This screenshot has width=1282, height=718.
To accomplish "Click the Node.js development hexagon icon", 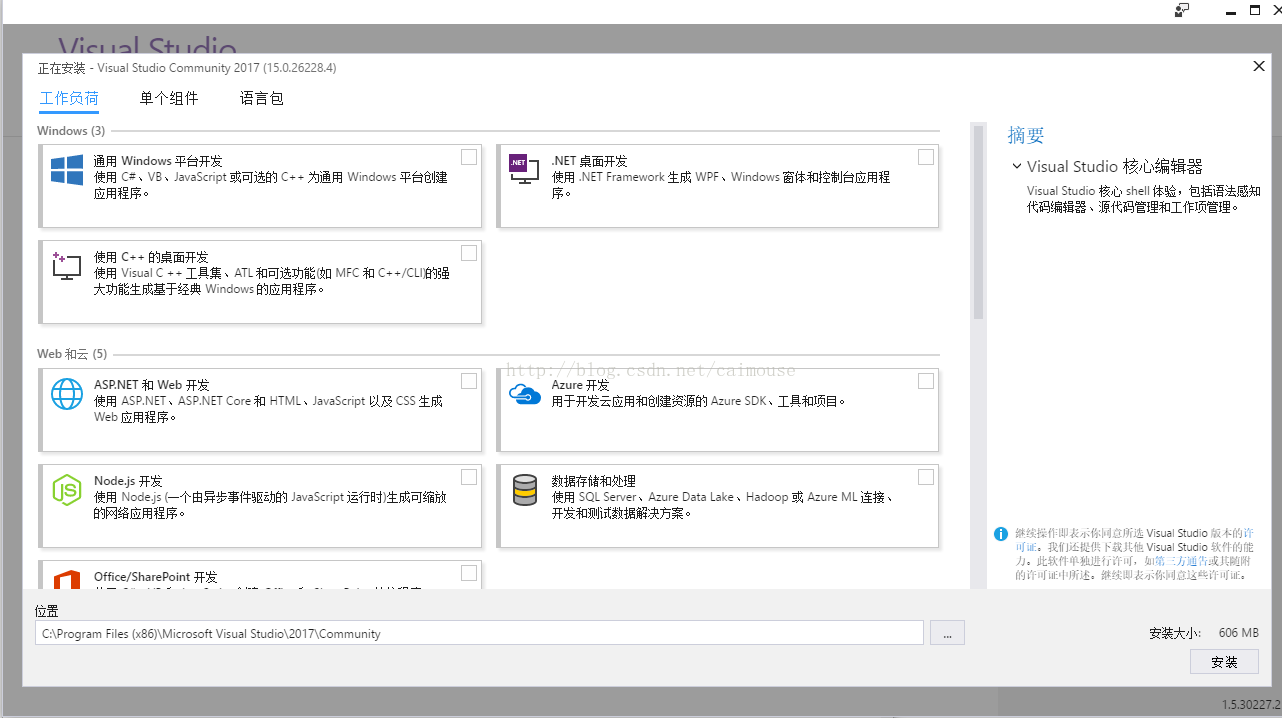I will [67, 490].
